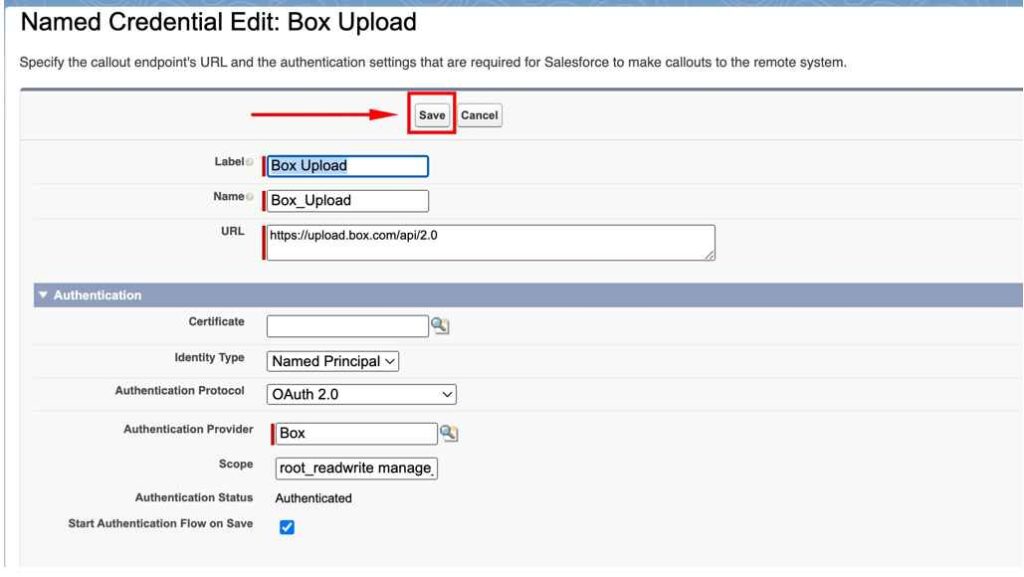The image size is (1024, 577).
Task: Click the Label help icon
Action: (249, 162)
